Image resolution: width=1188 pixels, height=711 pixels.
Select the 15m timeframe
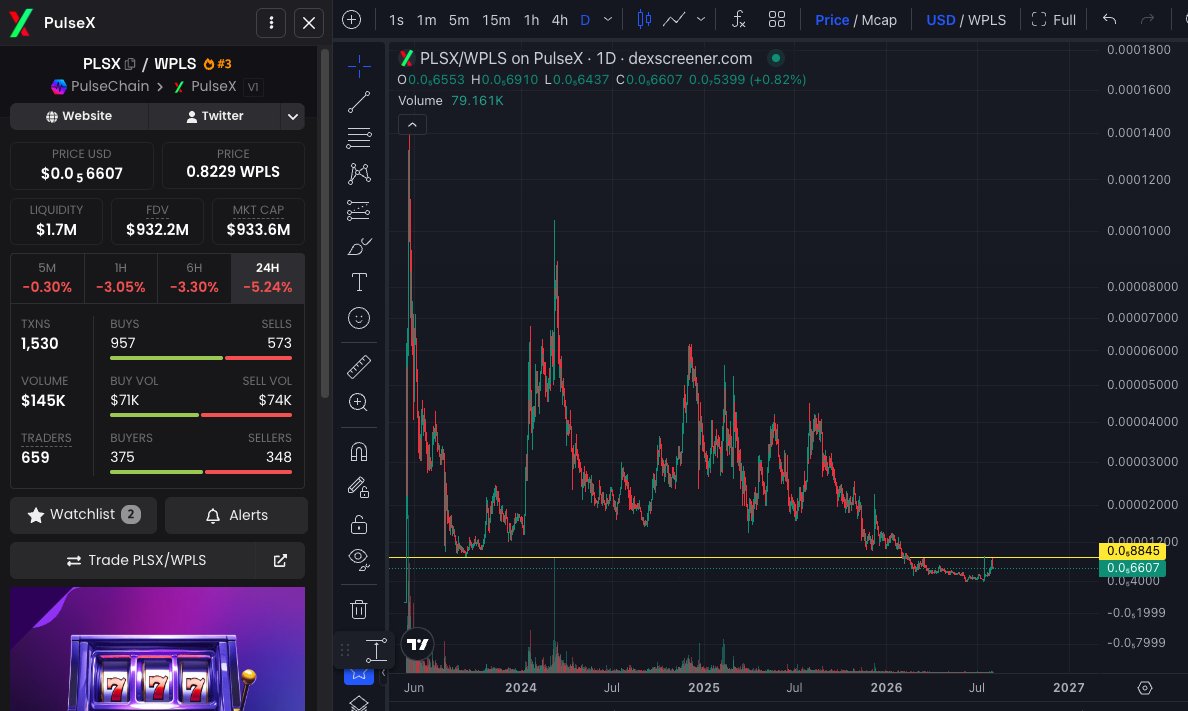[496, 20]
